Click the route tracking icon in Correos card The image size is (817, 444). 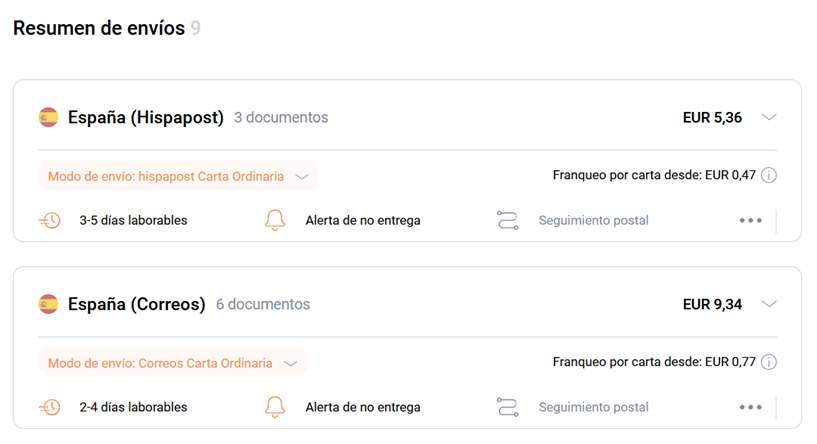click(x=507, y=407)
